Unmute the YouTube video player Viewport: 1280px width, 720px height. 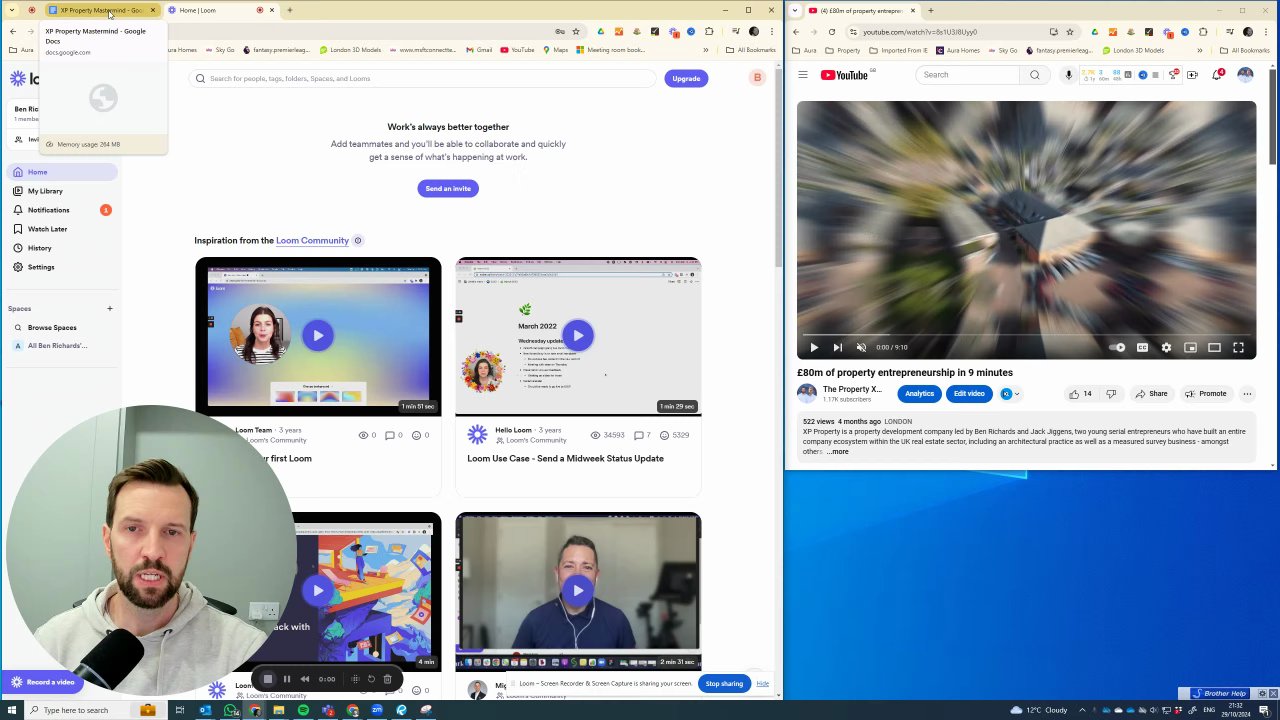pyautogui.click(x=861, y=348)
